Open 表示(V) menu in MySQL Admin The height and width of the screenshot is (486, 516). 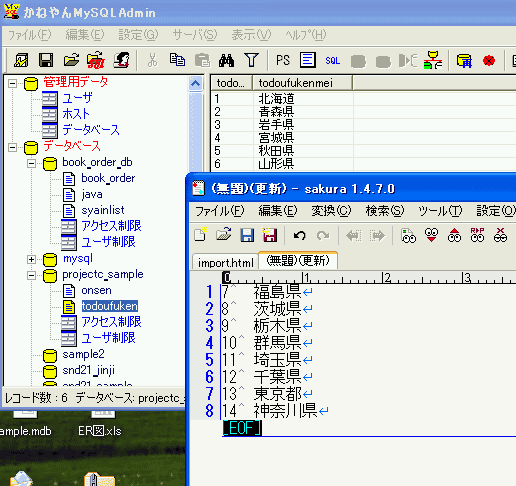[x=251, y=35]
